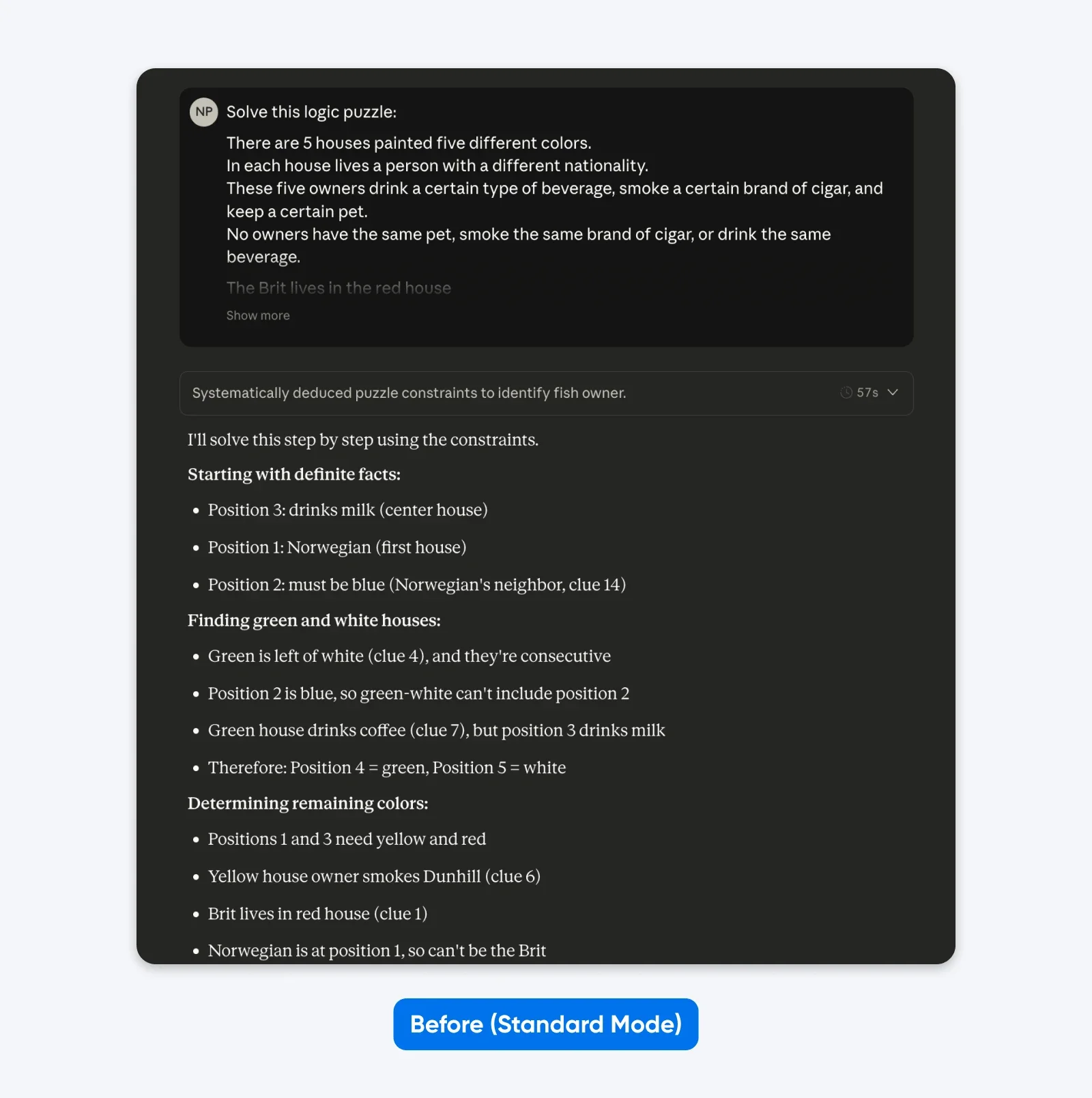This screenshot has width=1092, height=1098.
Task: Click the NP user avatar circle
Action: [203, 111]
